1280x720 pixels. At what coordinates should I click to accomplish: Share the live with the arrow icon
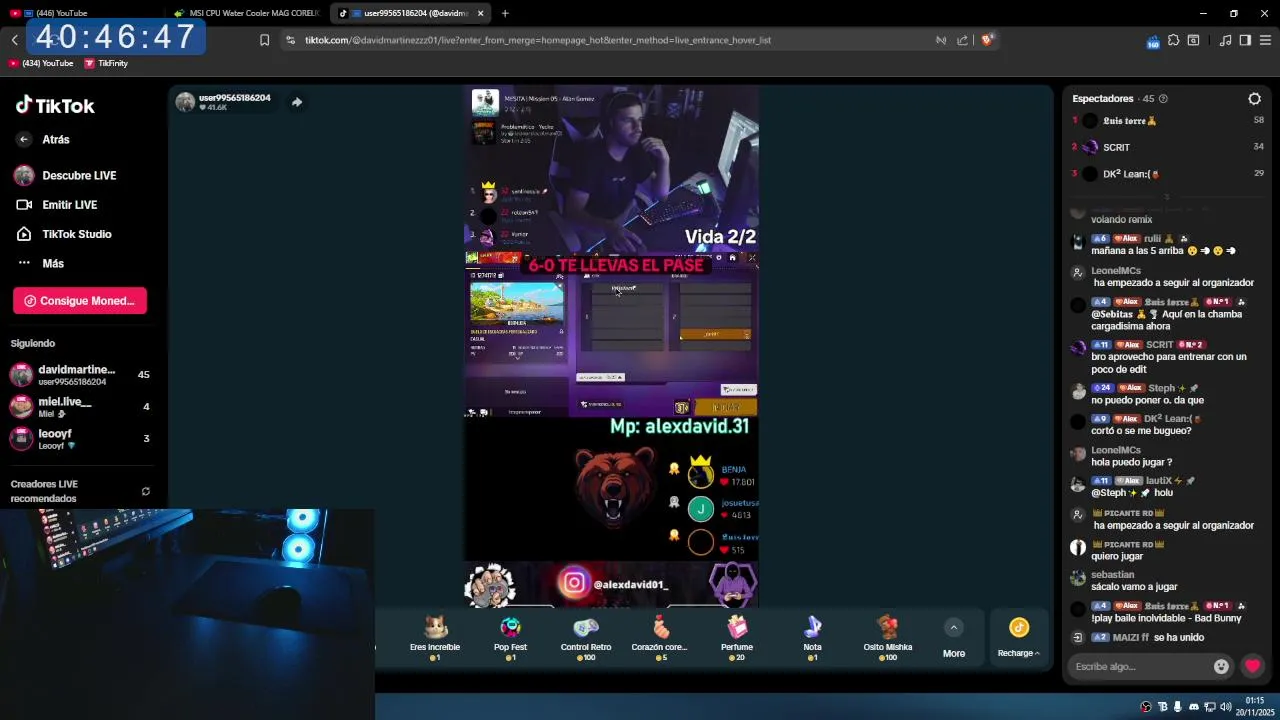[x=297, y=102]
